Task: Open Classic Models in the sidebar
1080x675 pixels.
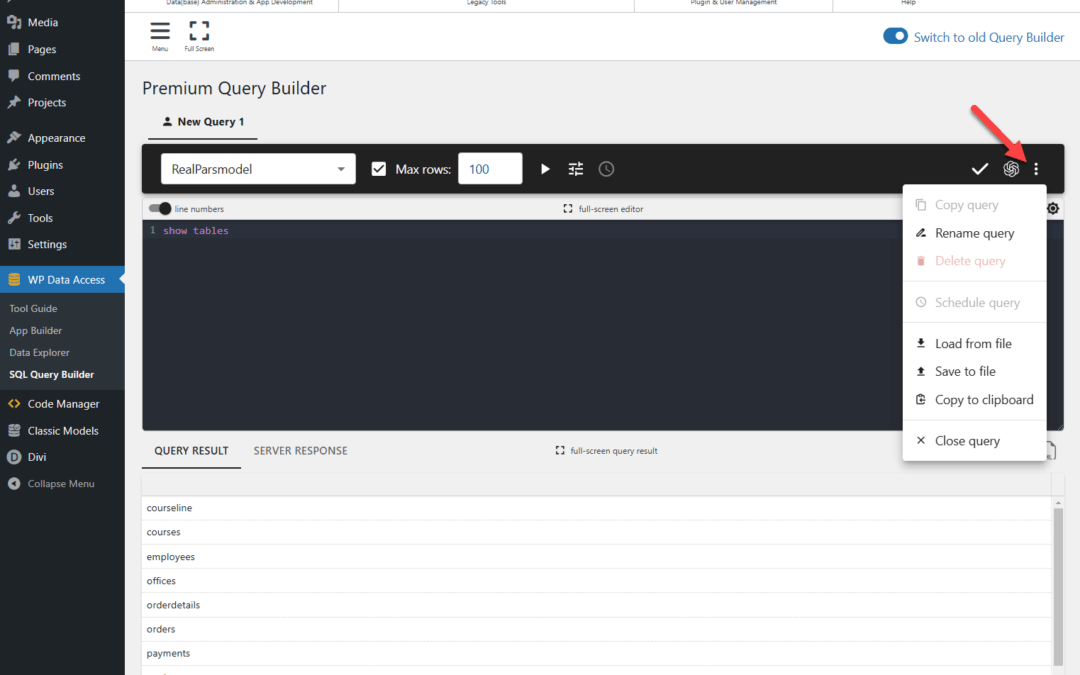Action: (x=62, y=430)
